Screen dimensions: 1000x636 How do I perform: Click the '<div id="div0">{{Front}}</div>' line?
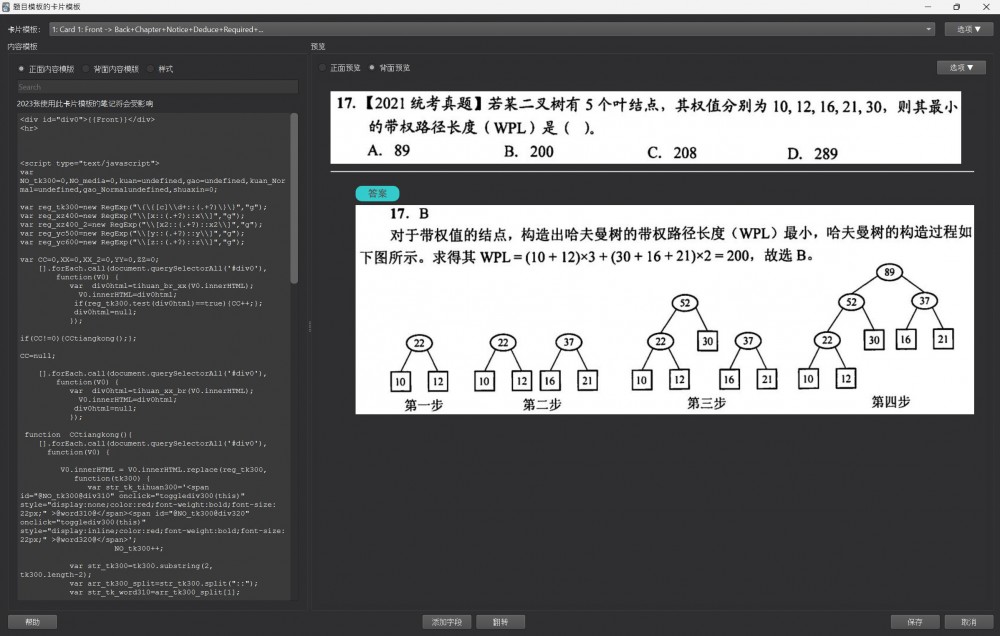pos(87,119)
